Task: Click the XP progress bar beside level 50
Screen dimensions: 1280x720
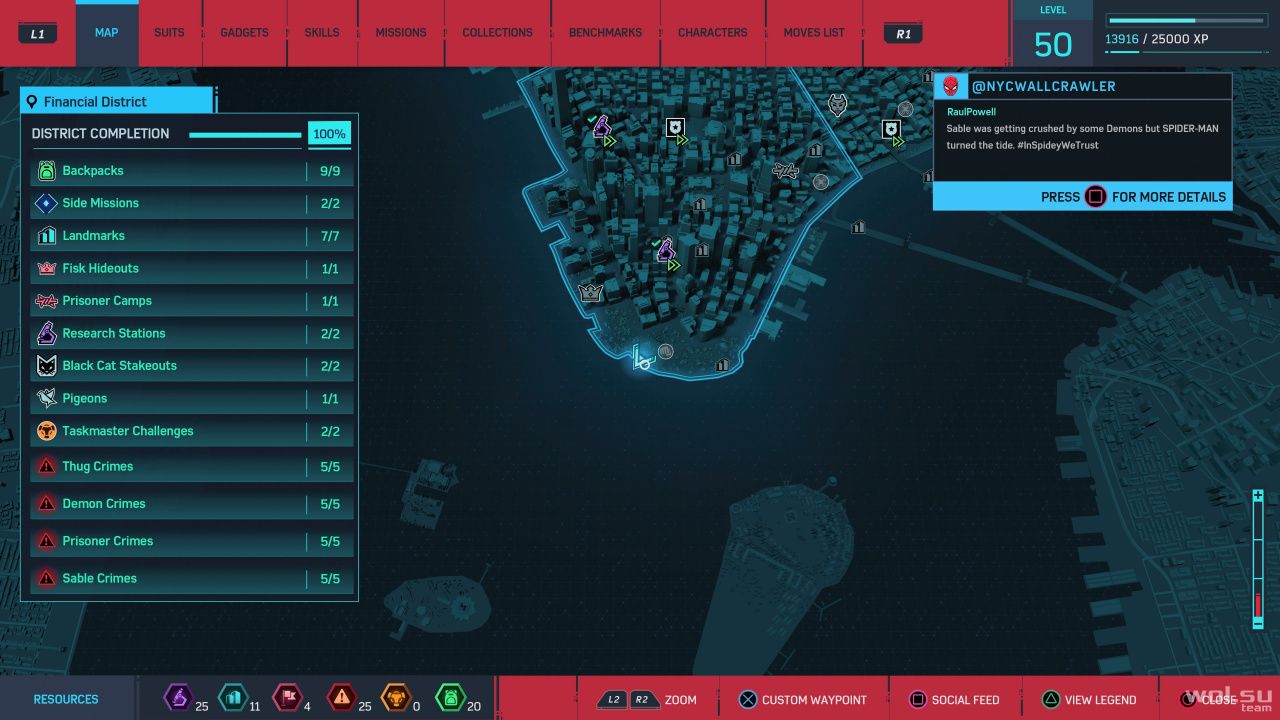Action: point(1187,20)
